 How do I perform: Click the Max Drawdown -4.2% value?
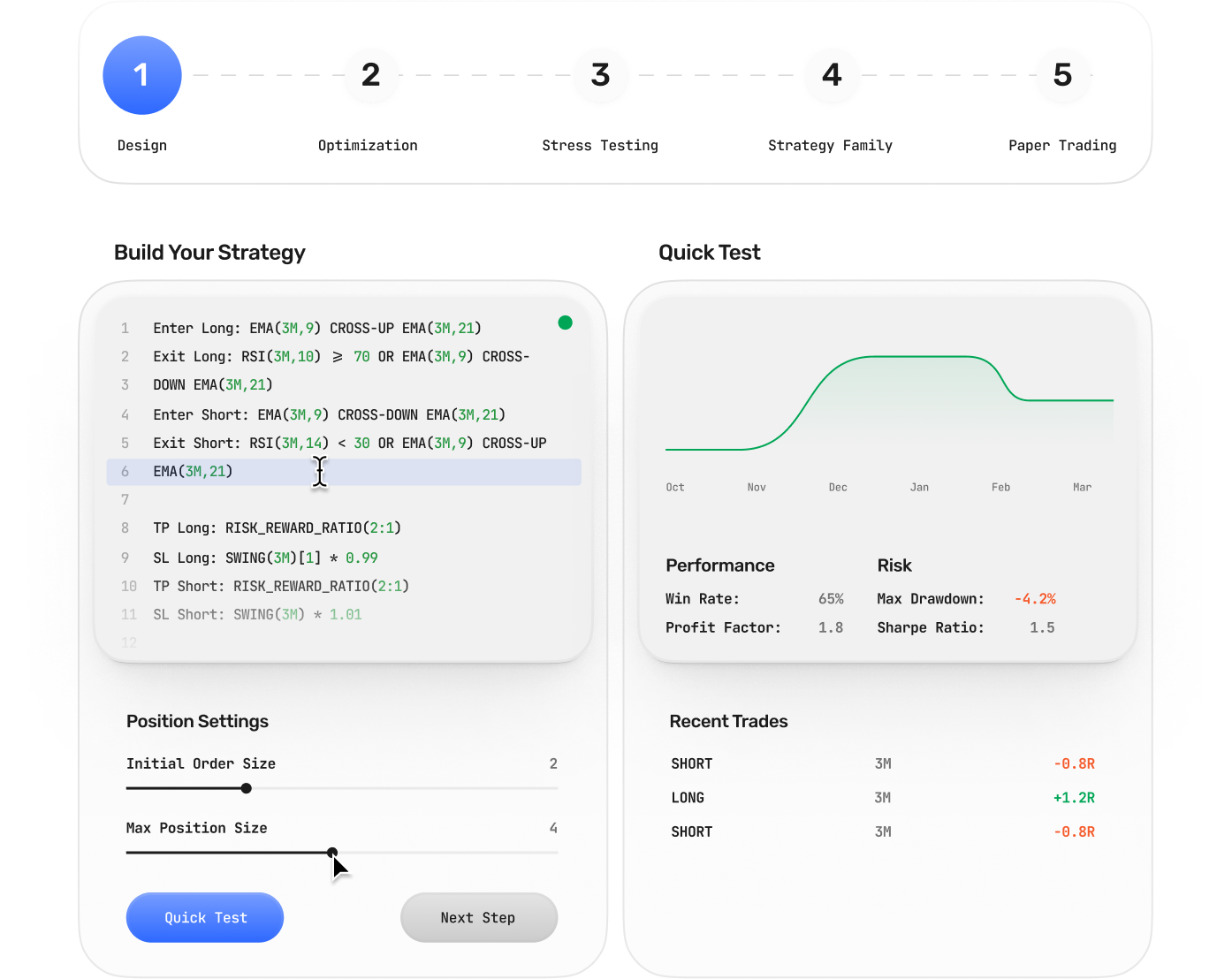point(1035,599)
